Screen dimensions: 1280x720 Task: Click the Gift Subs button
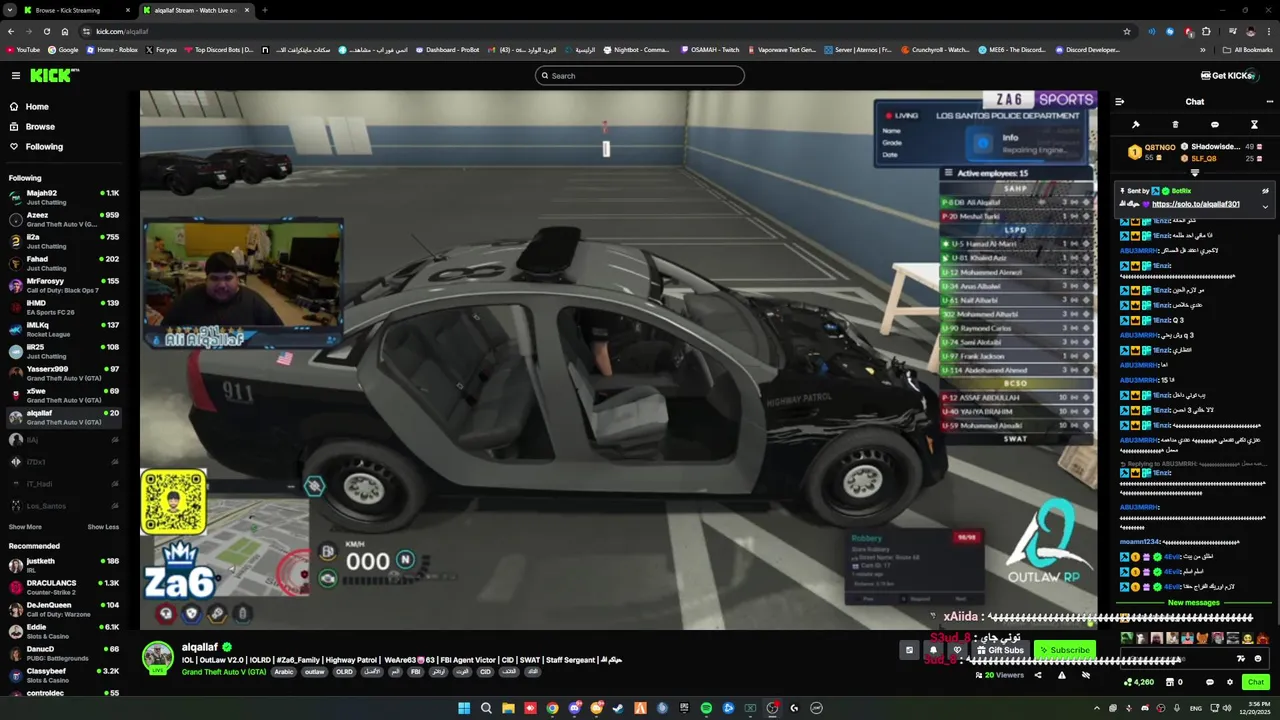pyautogui.click(x=999, y=650)
